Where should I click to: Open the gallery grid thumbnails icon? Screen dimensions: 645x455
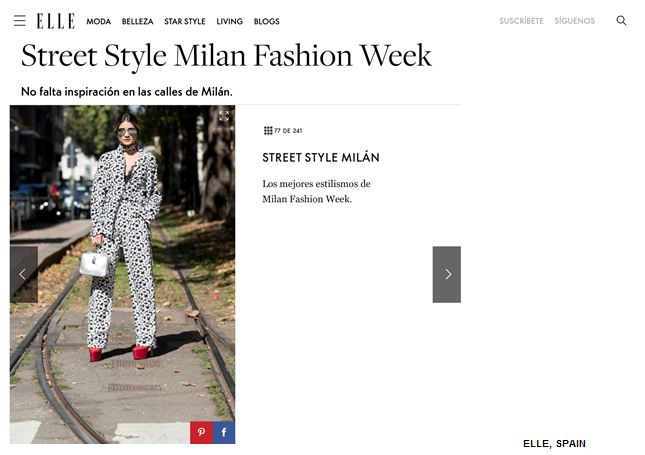(x=268, y=130)
